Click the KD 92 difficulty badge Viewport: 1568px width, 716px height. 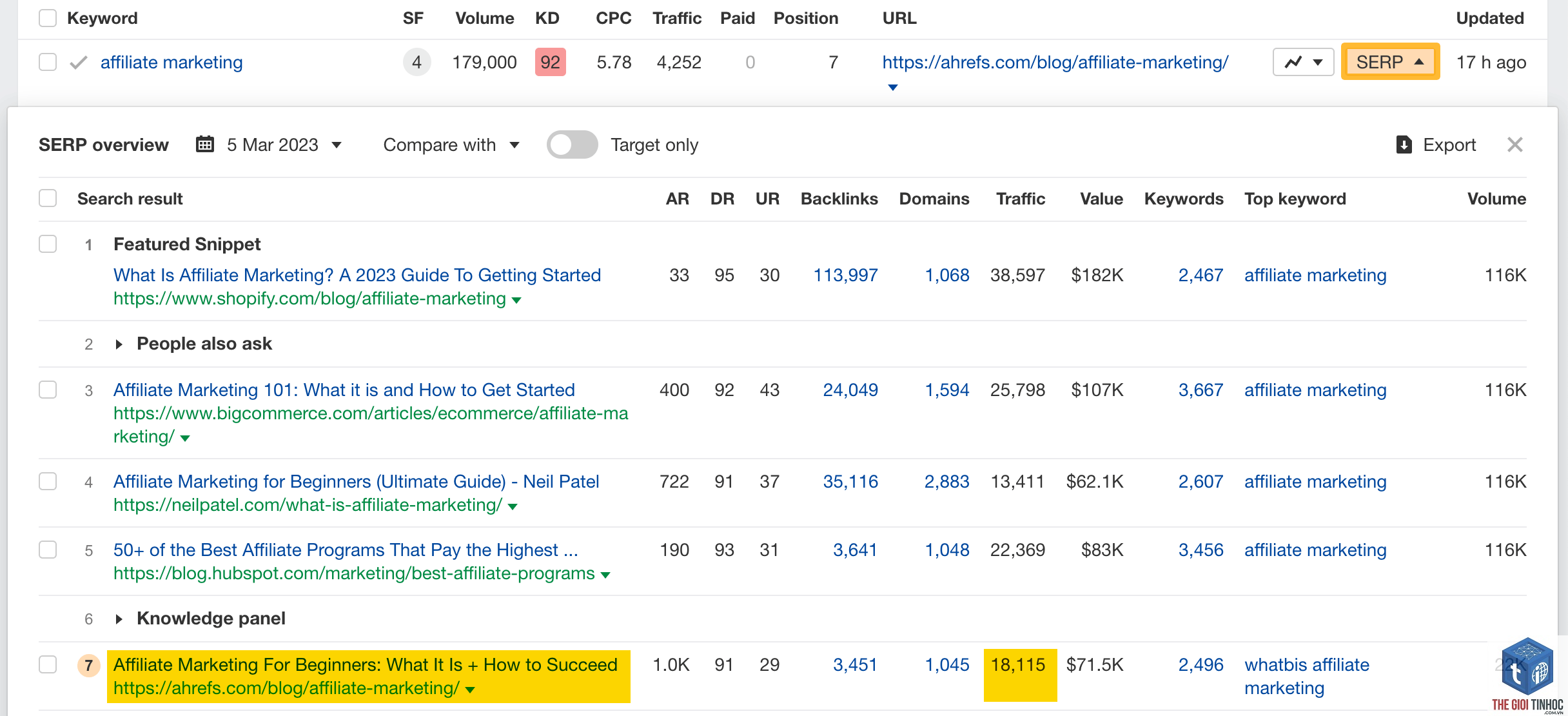[x=550, y=63]
